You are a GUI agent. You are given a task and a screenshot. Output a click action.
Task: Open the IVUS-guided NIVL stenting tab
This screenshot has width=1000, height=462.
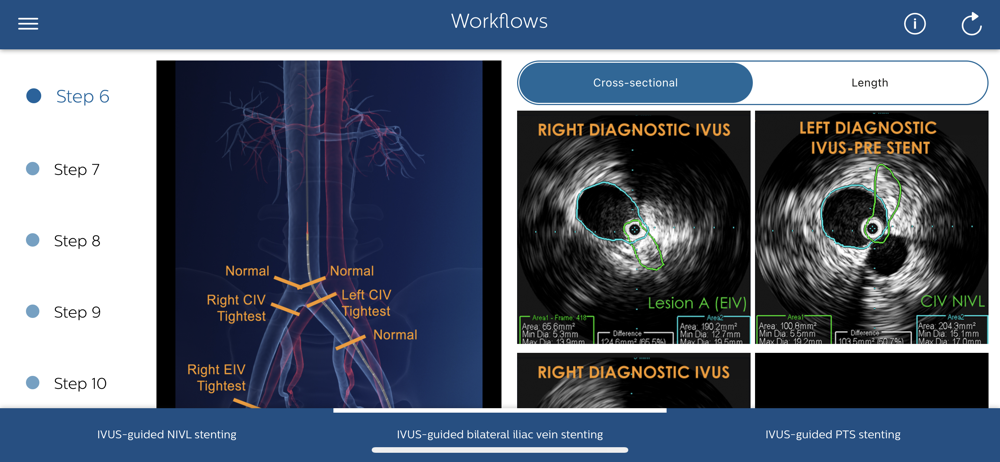tap(166, 435)
